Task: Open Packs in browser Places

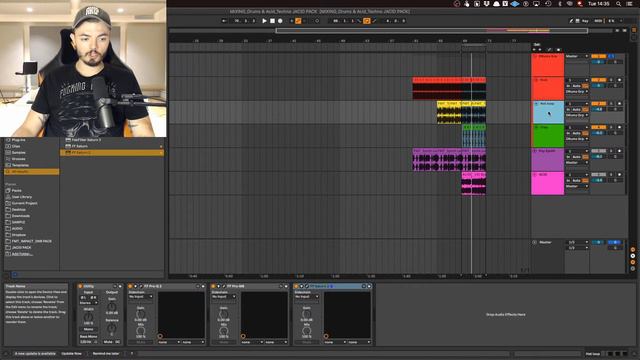Action: click(16, 191)
